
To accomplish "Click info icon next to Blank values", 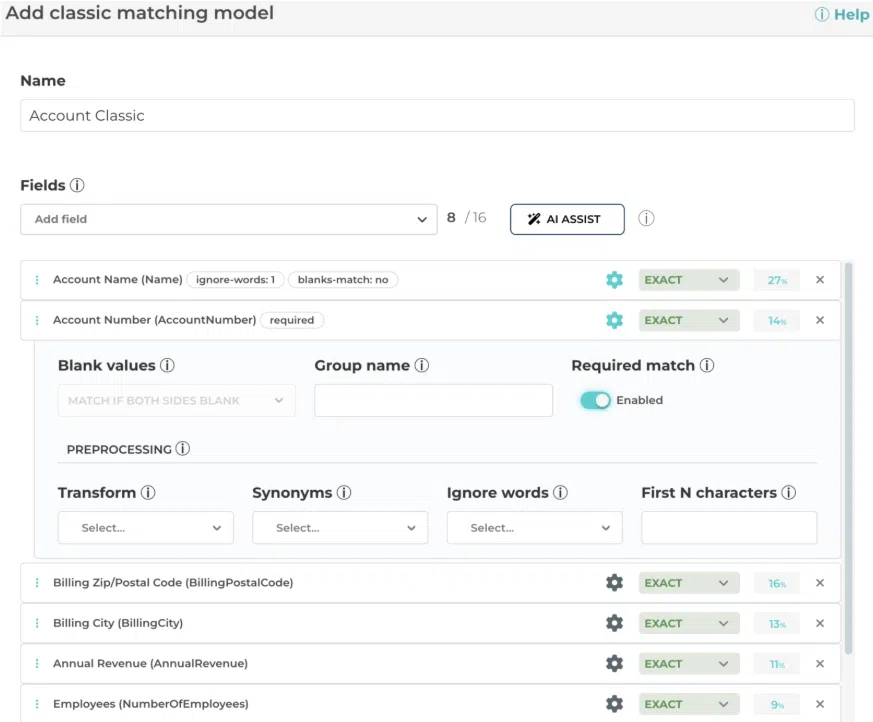I will [x=167, y=365].
